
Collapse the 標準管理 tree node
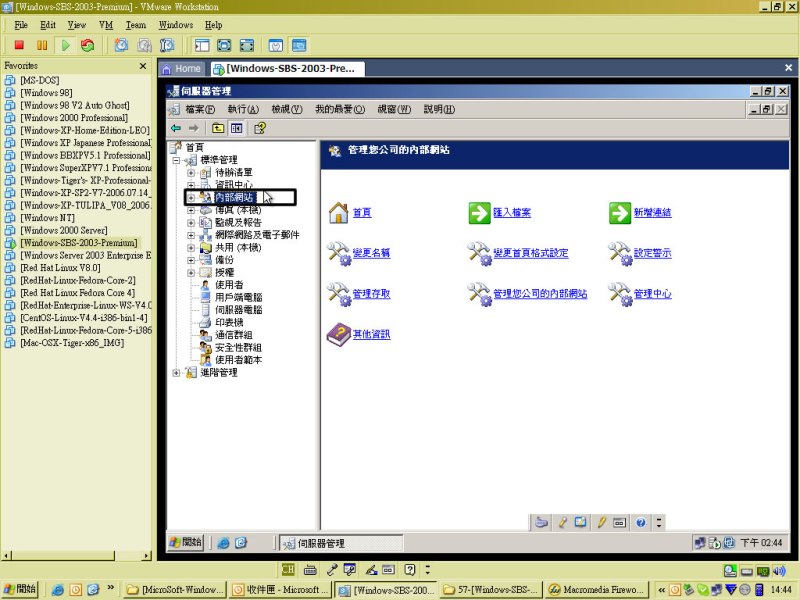(x=176, y=160)
